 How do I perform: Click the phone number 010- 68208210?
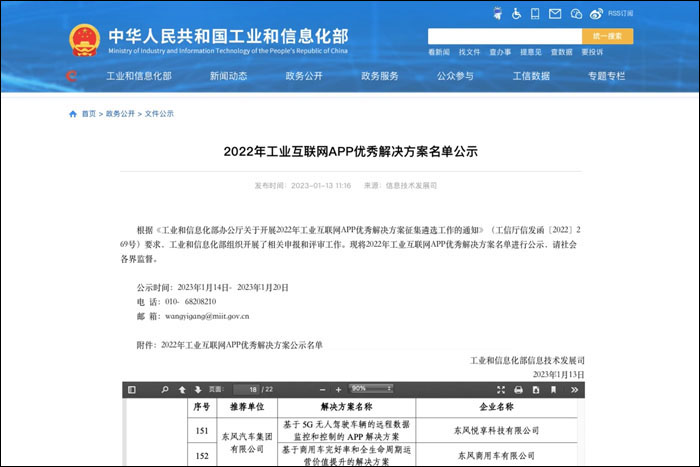point(191,302)
